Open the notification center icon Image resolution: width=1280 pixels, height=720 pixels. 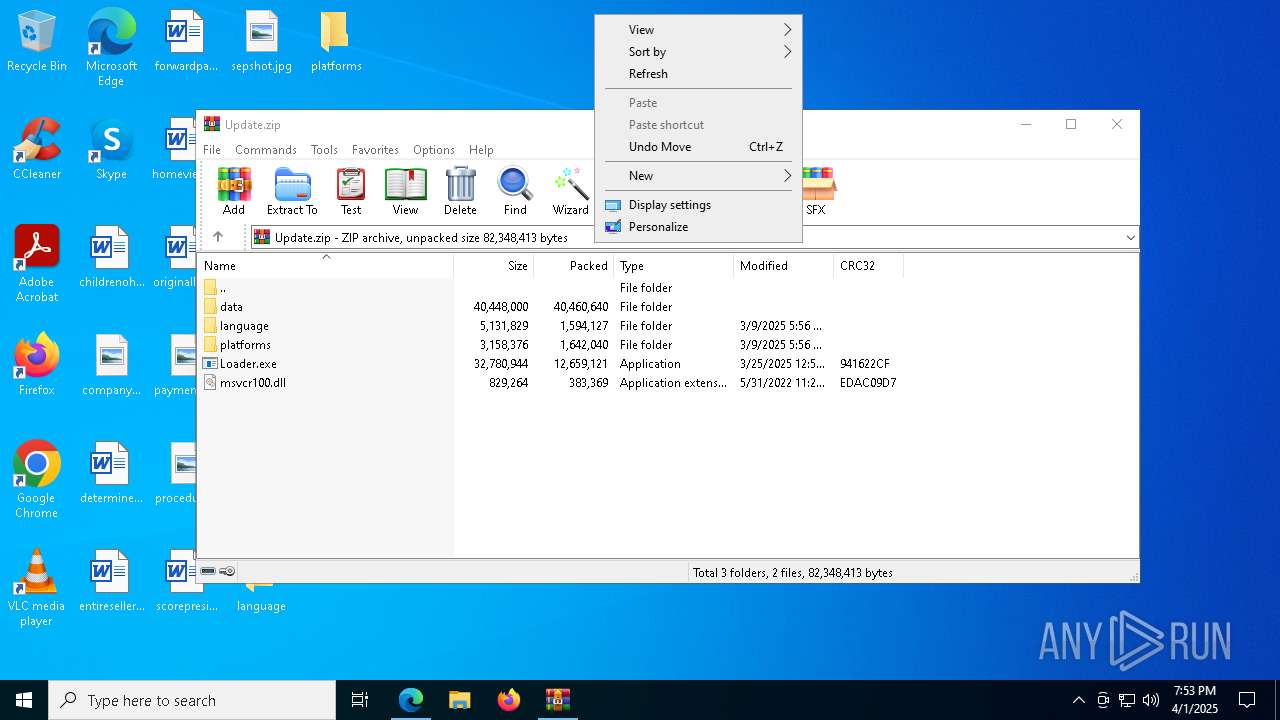[1247, 700]
